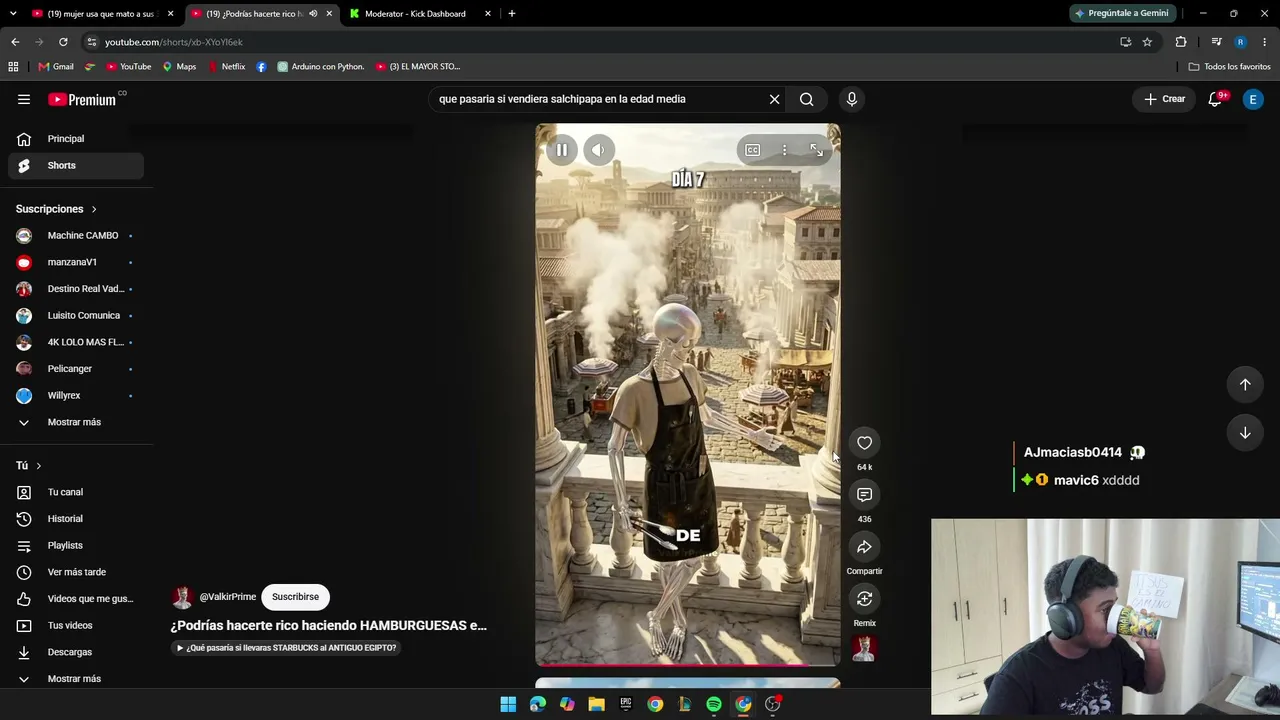The image size is (1280, 720).
Task: Open the Netflix bookmark
Action: 226,67
